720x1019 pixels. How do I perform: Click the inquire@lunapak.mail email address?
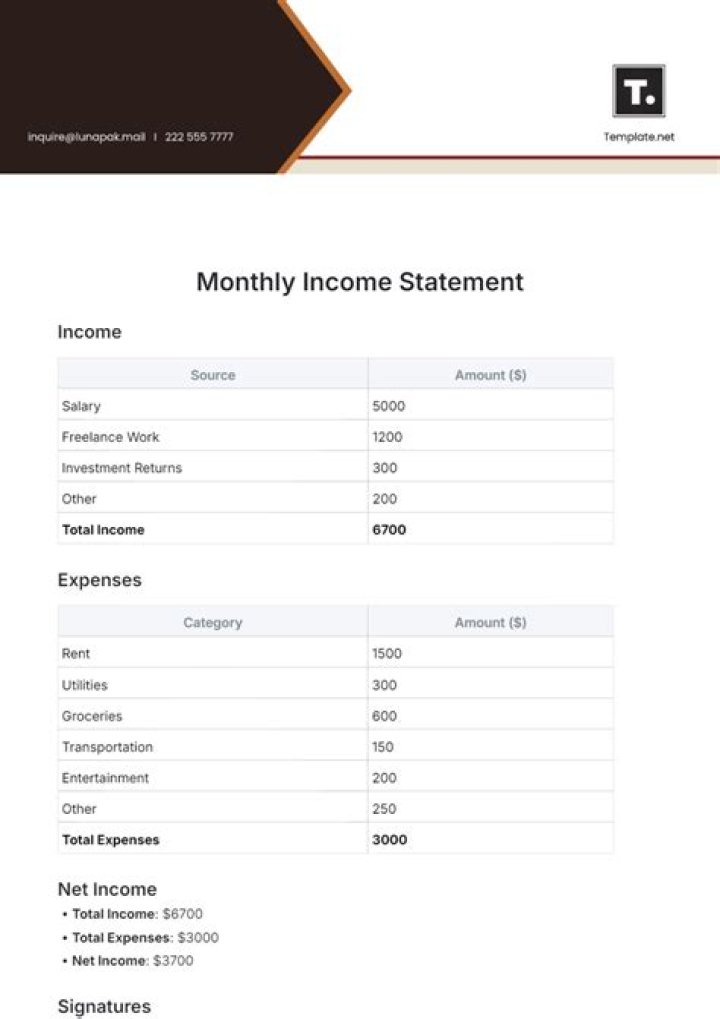[87, 137]
